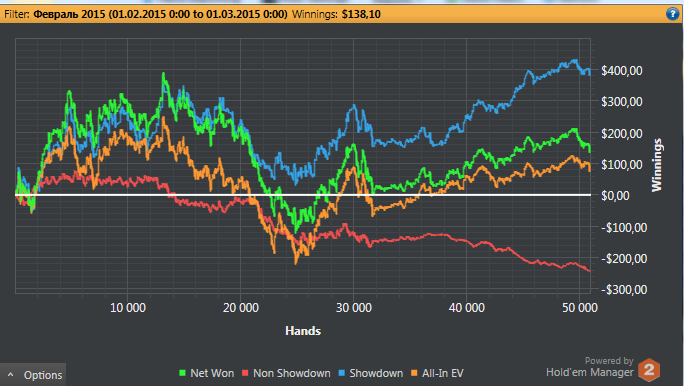Screen dimensions: 684x386
Task: Click the red Non Showdown color swatch
Action: (x=245, y=373)
